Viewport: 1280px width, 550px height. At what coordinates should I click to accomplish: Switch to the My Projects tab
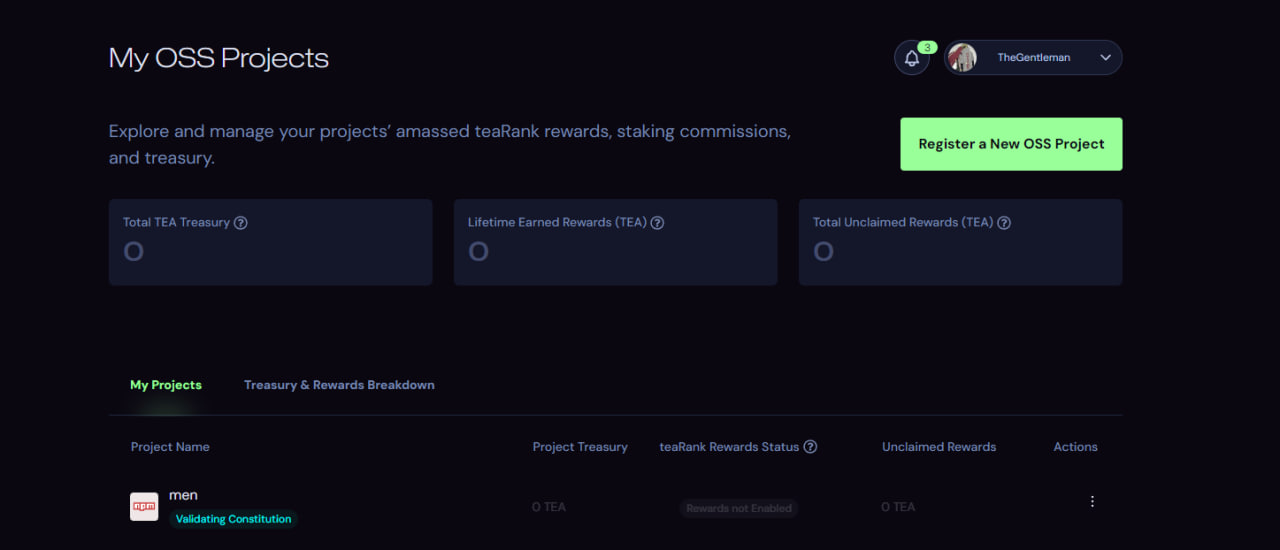point(166,385)
